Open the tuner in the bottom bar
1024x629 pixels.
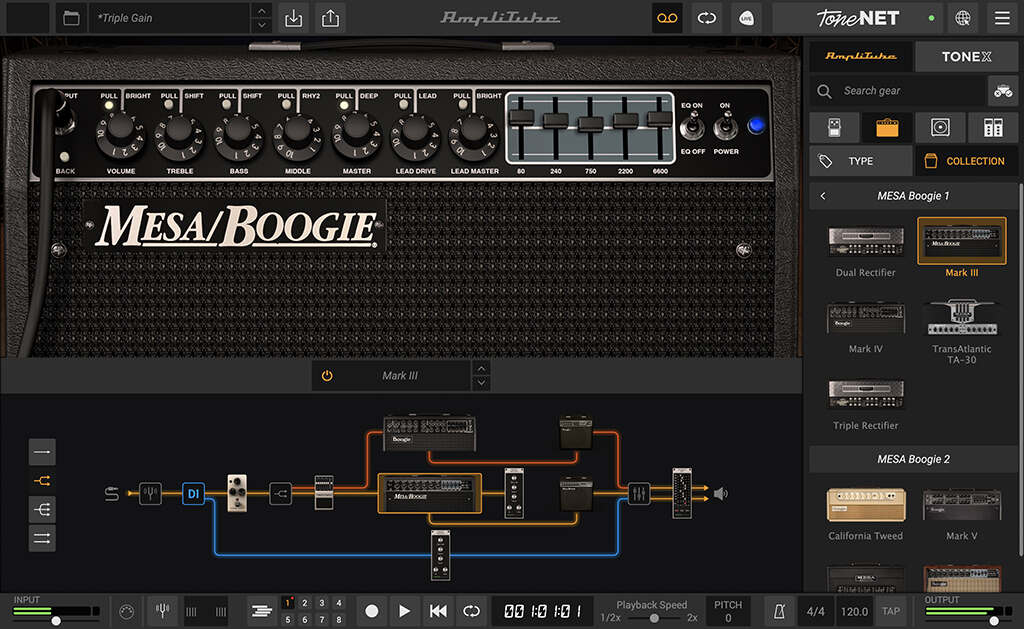[162, 610]
